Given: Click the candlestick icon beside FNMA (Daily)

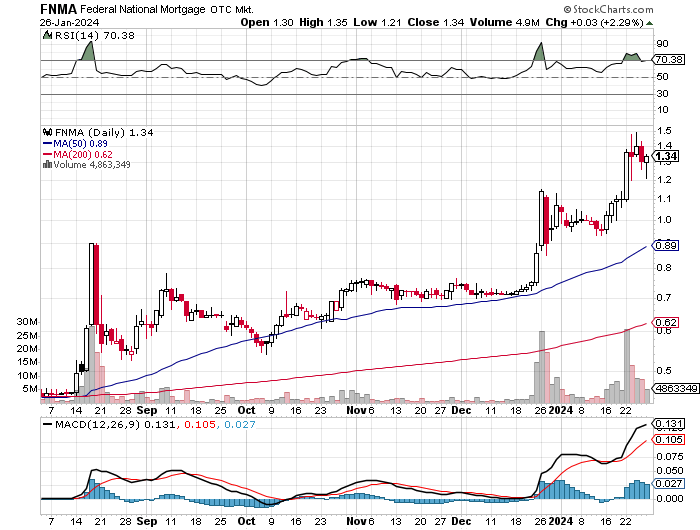Looking at the screenshot, I should click(47, 132).
